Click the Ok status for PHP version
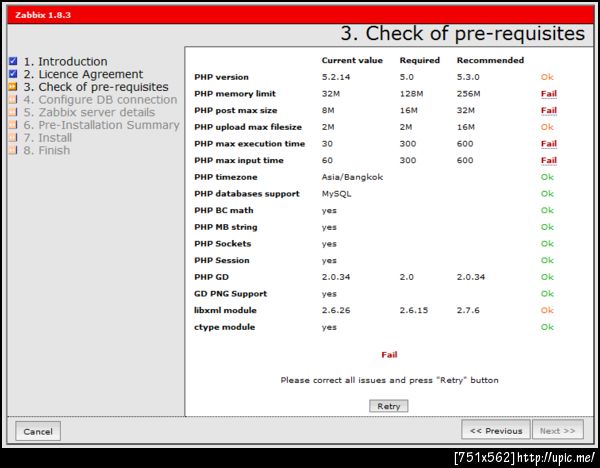The width and height of the screenshot is (600, 468). coord(547,77)
